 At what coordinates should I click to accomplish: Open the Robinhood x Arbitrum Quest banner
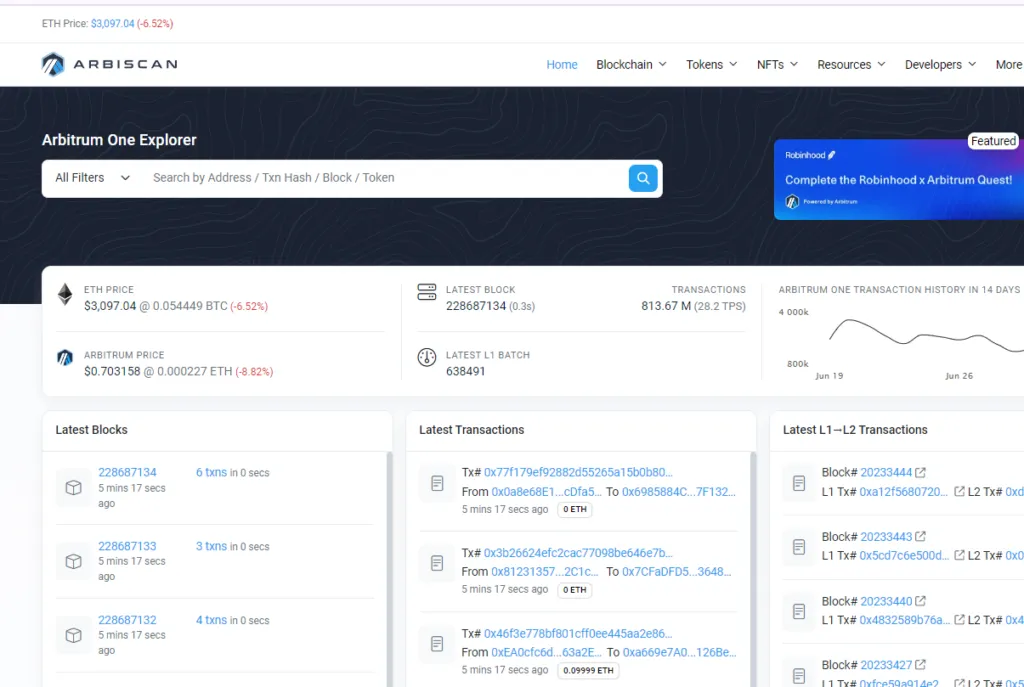tap(898, 180)
